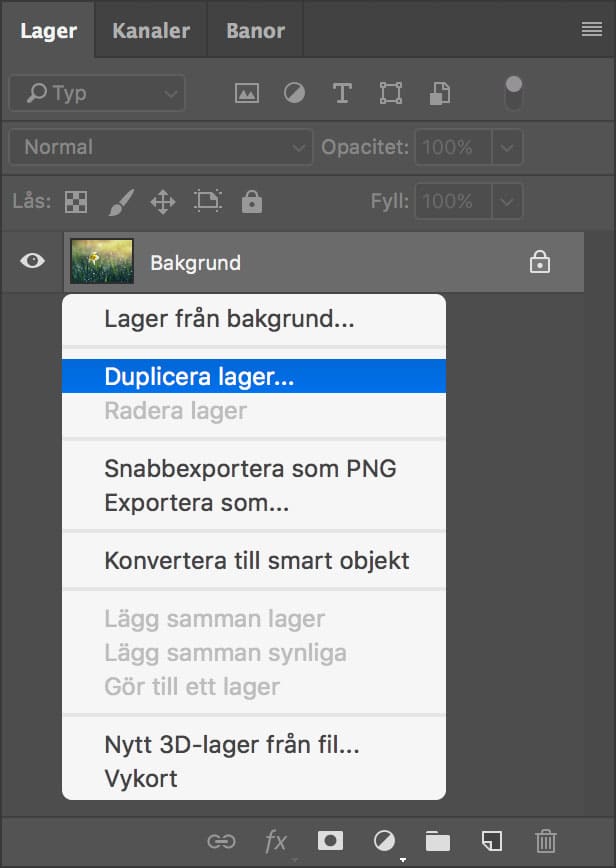The image size is (616, 868).
Task: Create new fill or adjustment layer icon
Action: point(384,841)
